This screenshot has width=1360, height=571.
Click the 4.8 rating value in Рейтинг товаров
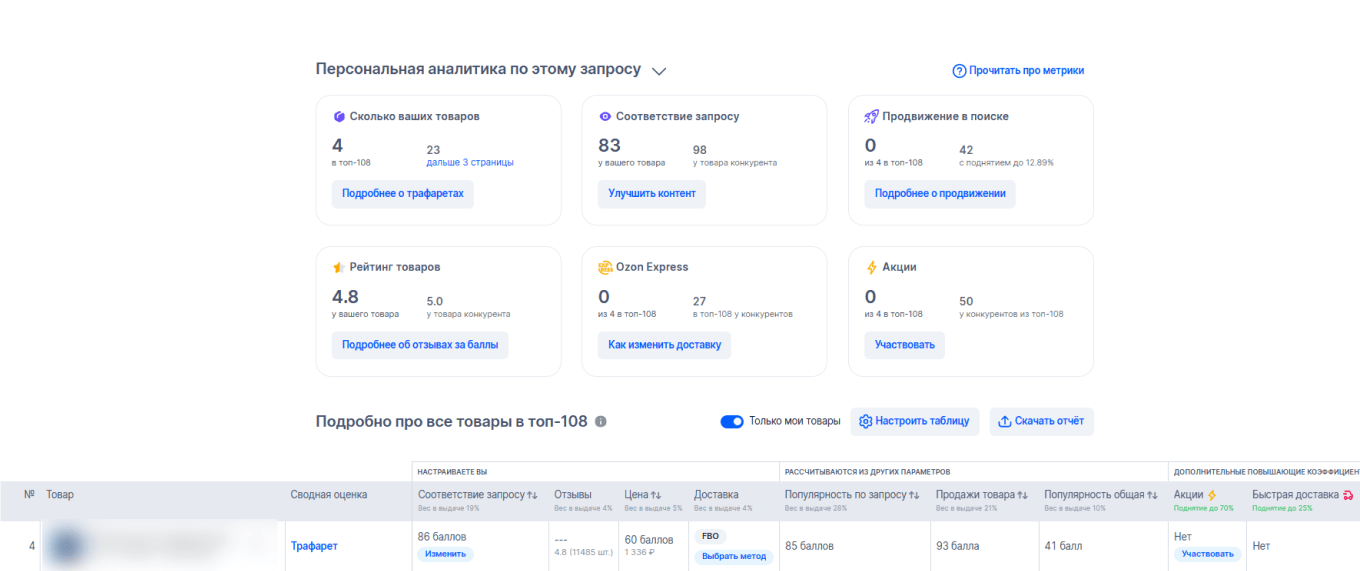click(x=345, y=297)
